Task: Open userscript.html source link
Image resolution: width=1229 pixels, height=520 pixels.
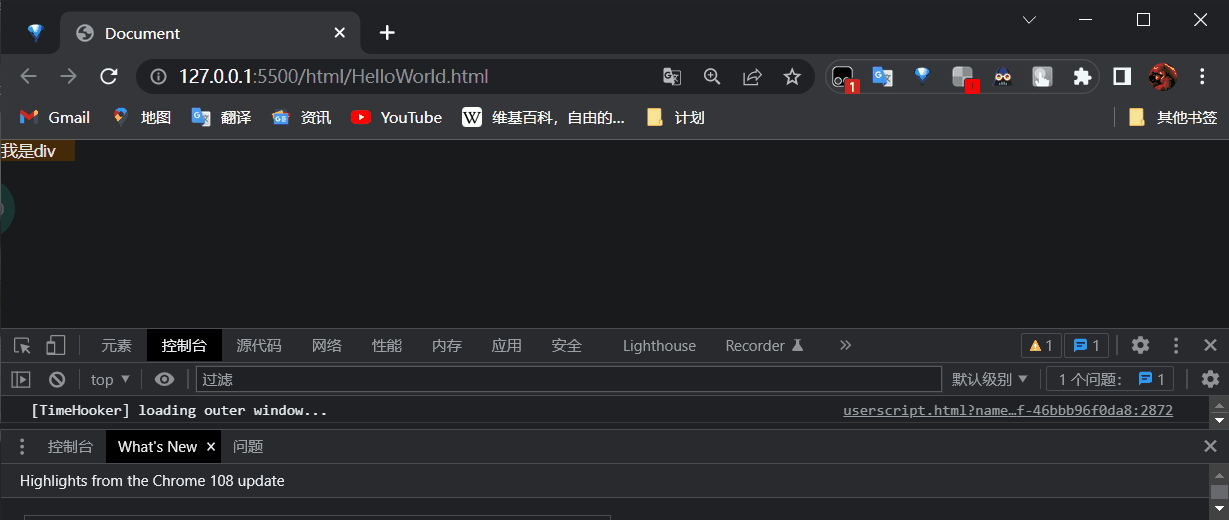Action: pos(1008,410)
